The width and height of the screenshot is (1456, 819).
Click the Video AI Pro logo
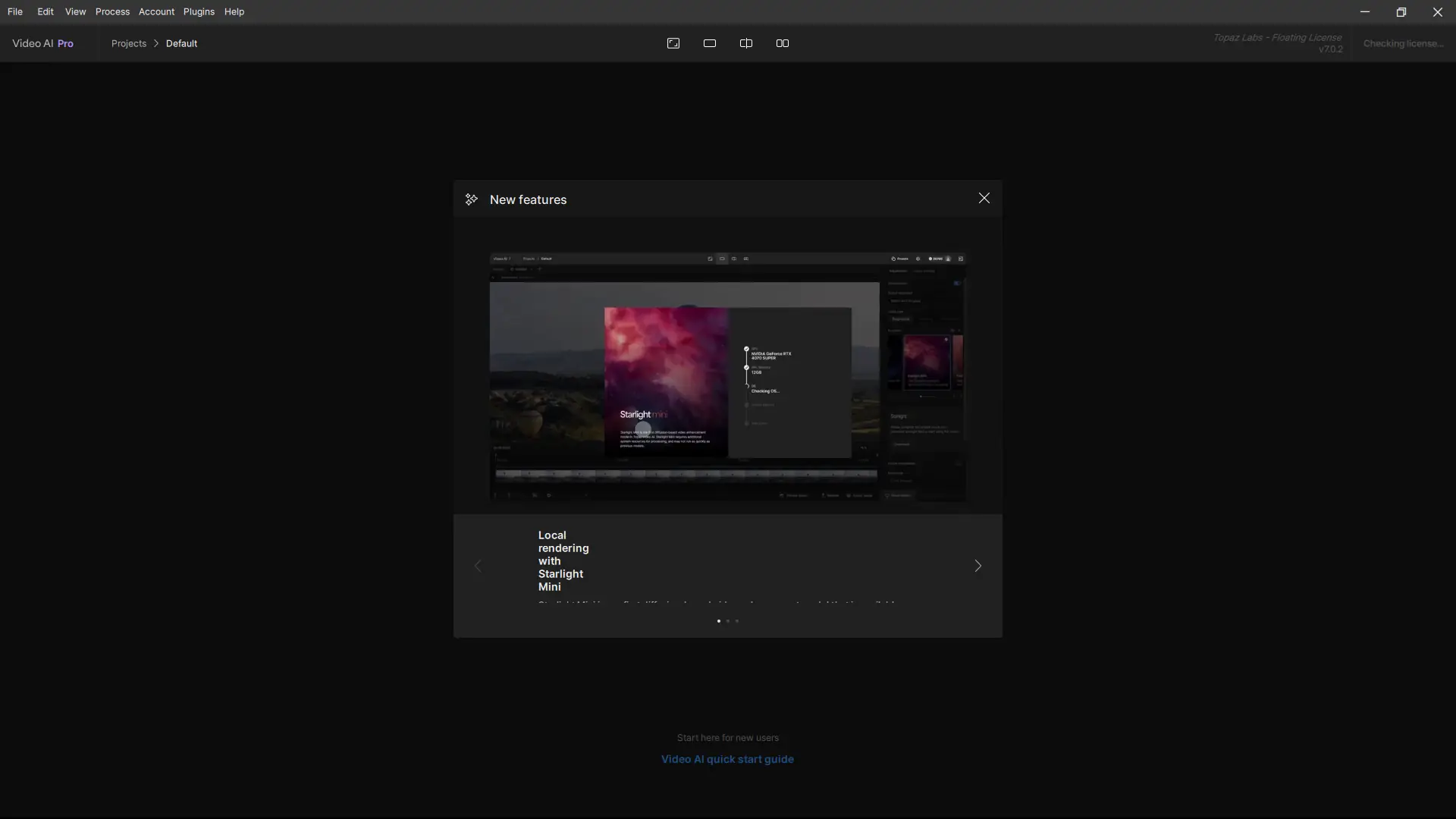tap(42, 43)
